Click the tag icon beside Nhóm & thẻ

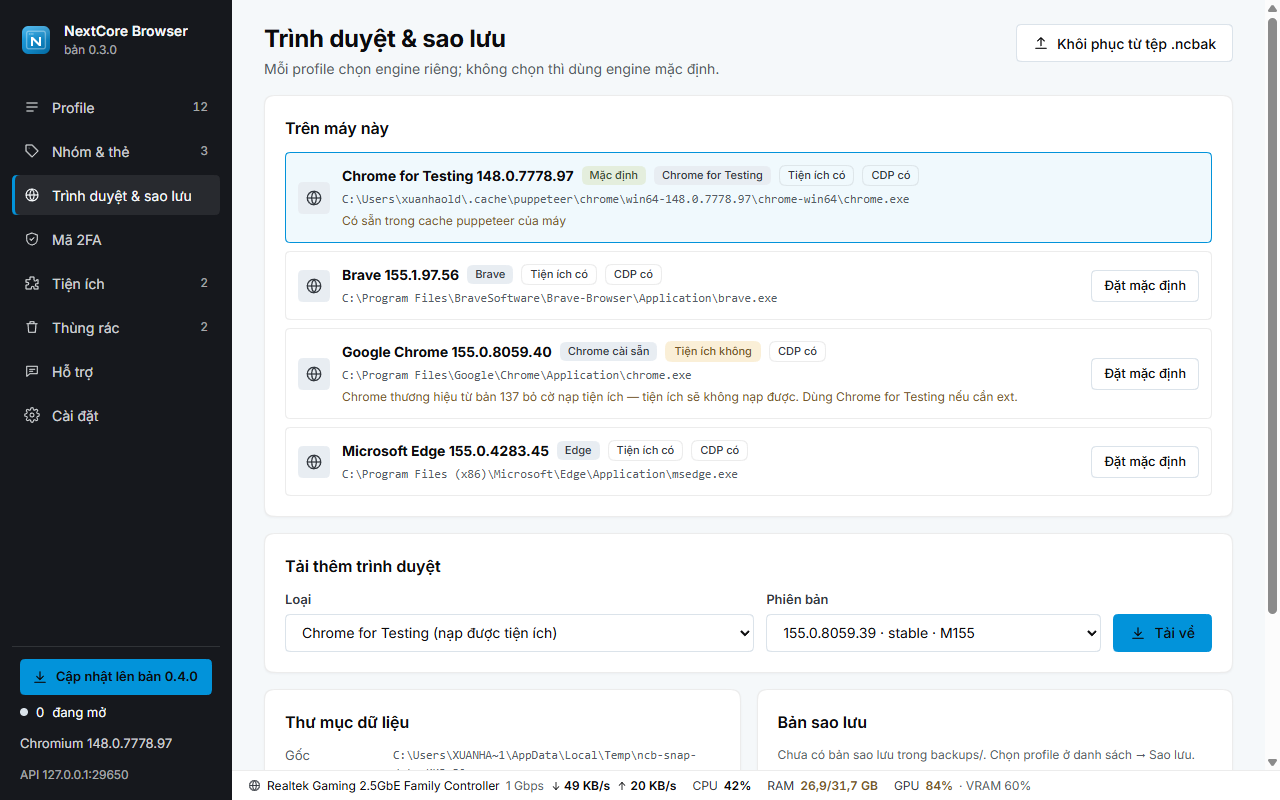[x=32, y=151]
